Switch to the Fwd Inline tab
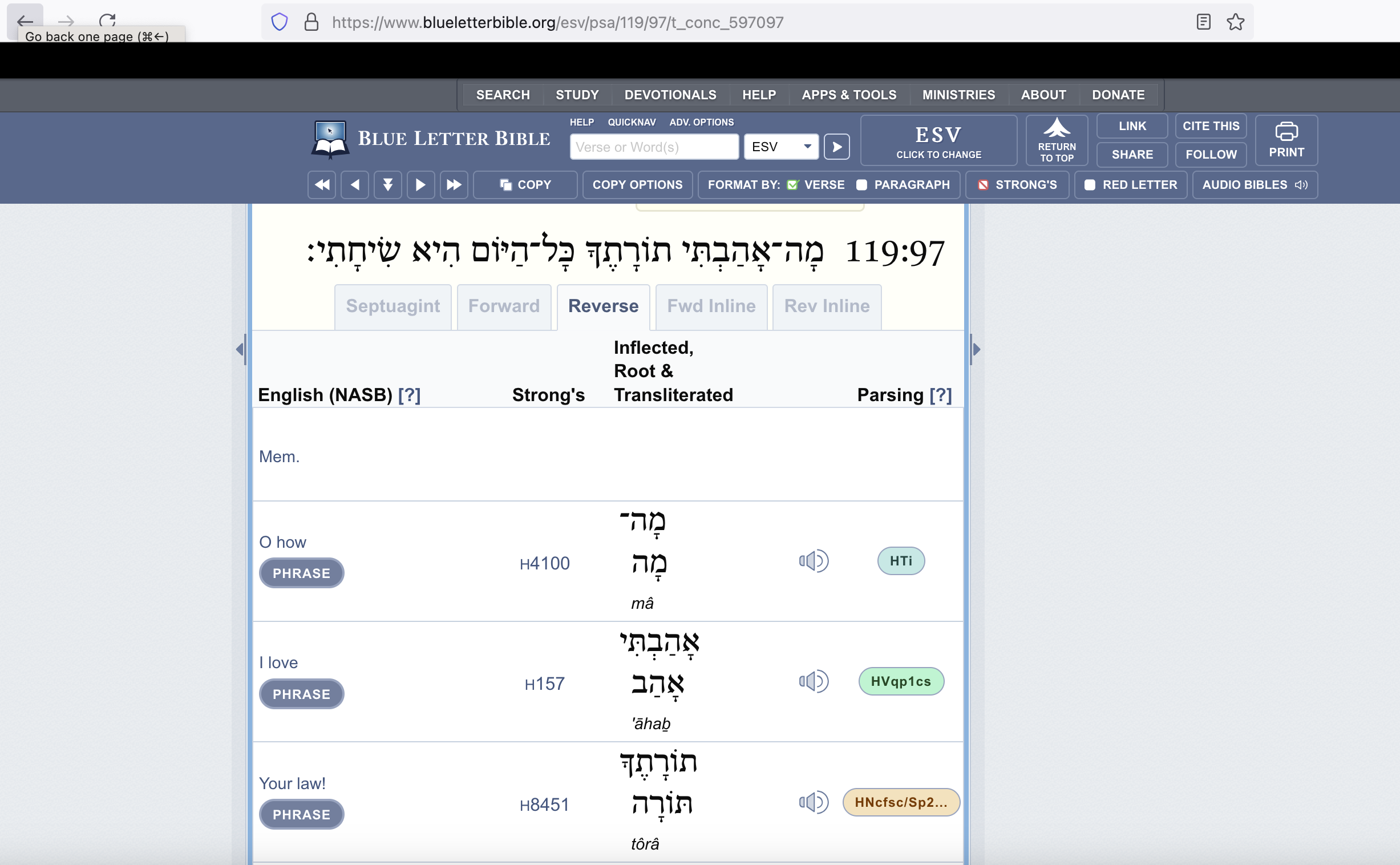1400x865 pixels. pos(711,306)
